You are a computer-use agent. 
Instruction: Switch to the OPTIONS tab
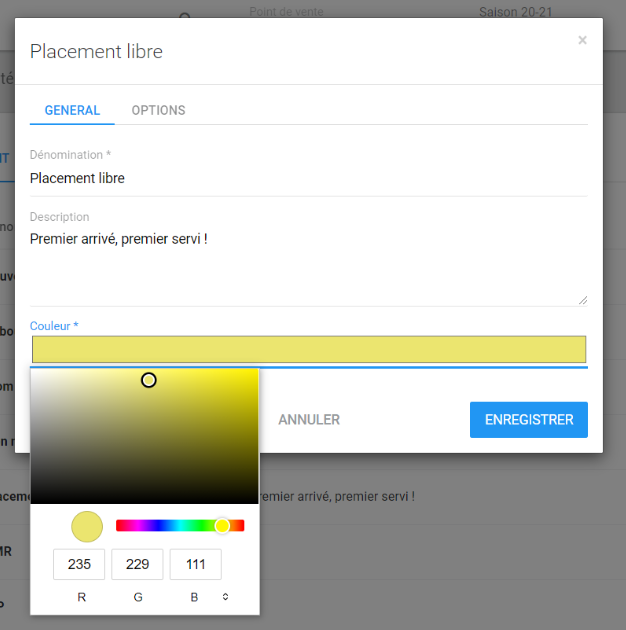coord(158,110)
